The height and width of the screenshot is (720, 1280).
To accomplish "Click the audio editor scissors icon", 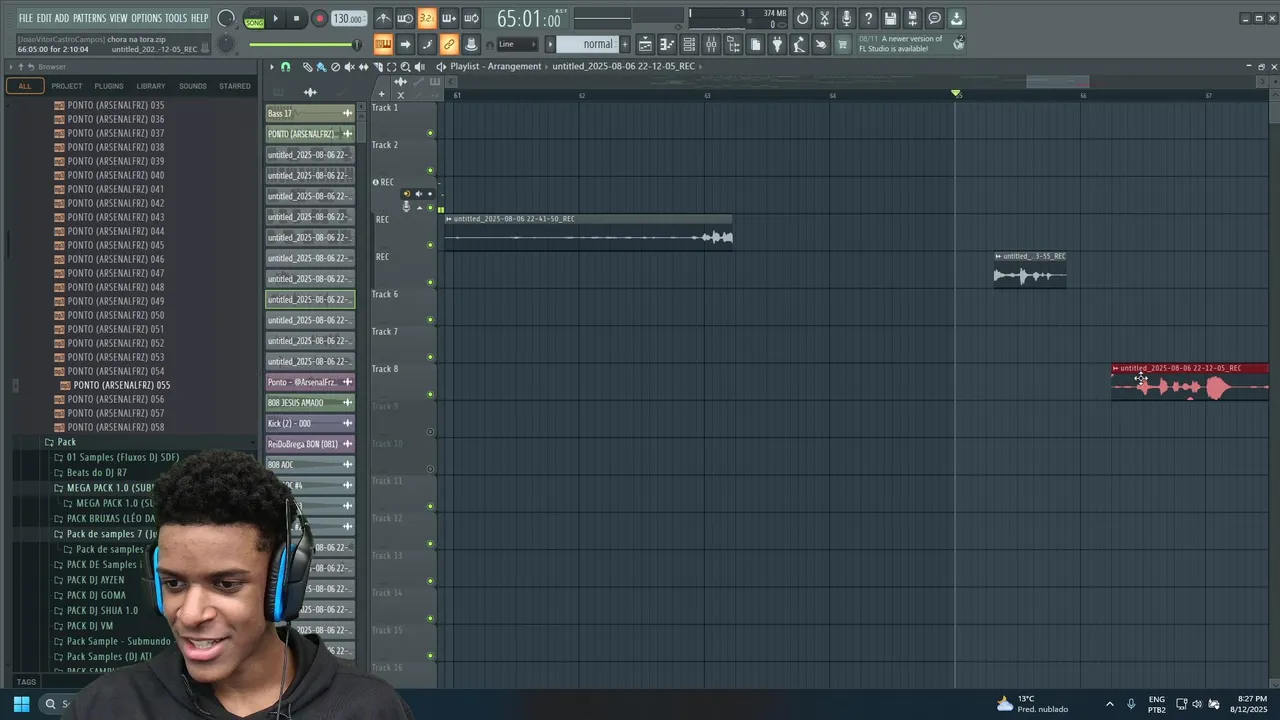I will [824, 18].
